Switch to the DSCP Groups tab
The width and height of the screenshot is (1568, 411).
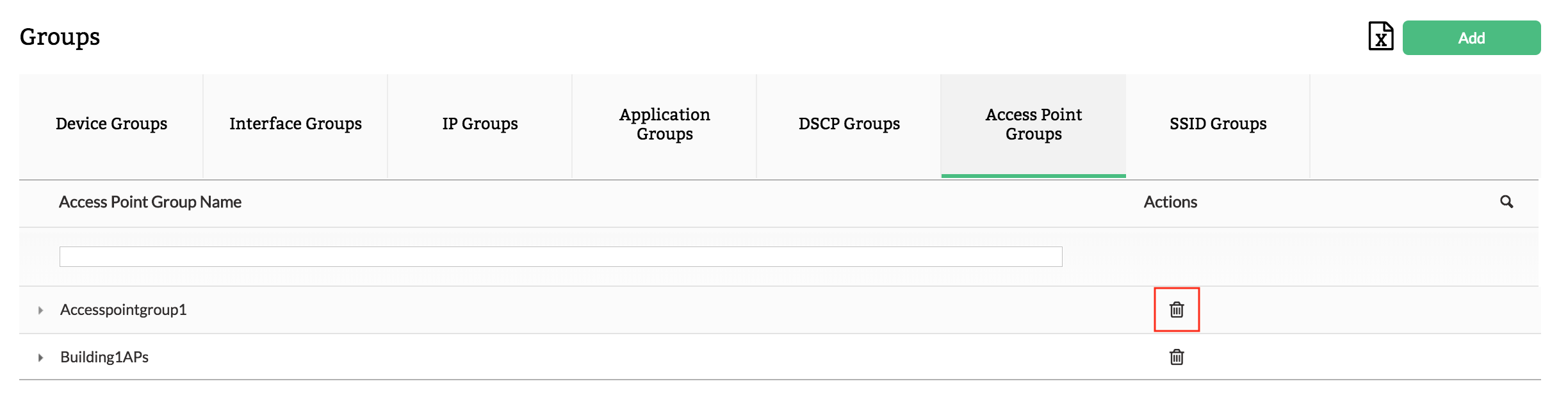(849, 124)
